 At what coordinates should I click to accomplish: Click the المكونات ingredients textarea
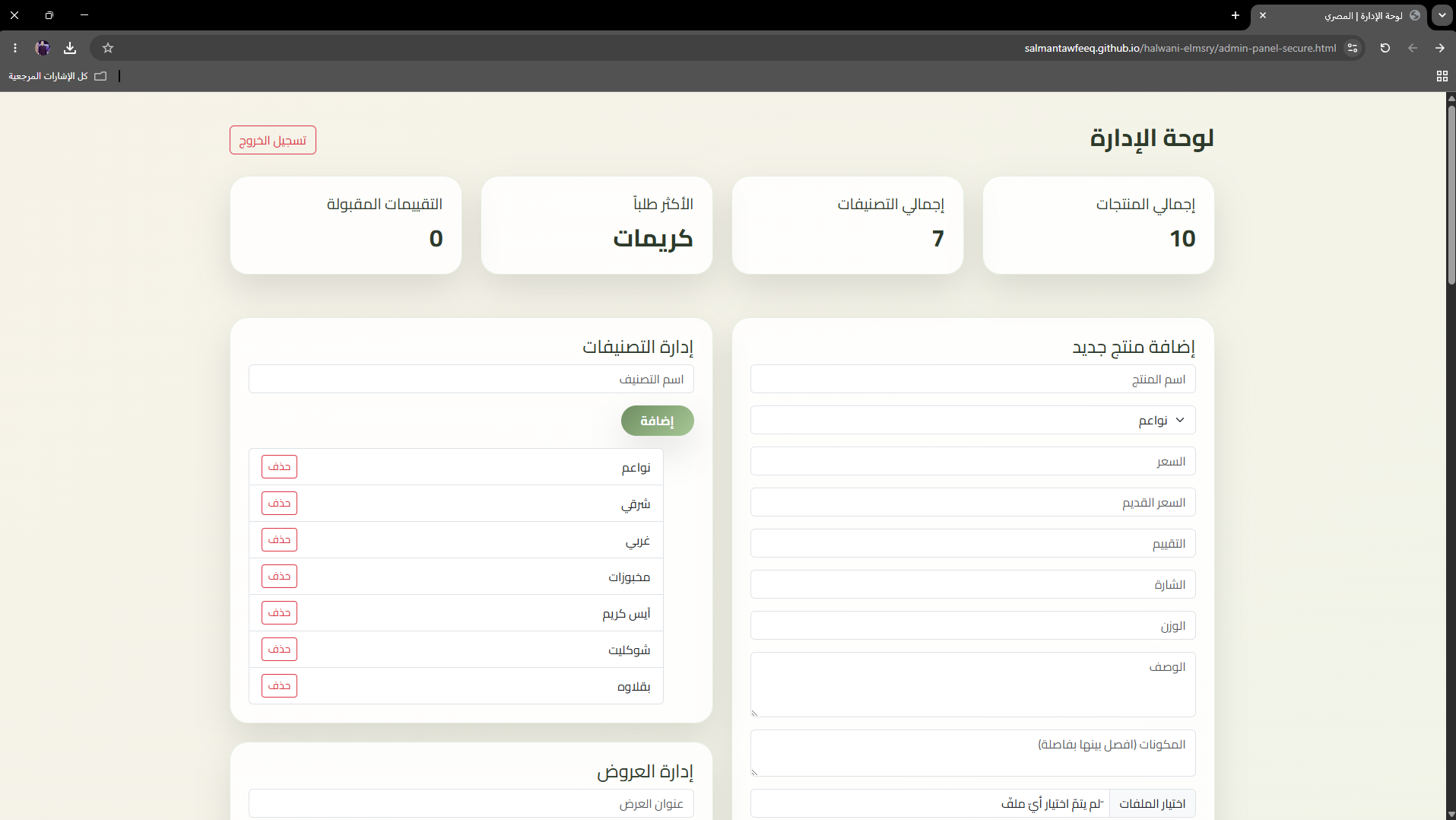[972, 753]
